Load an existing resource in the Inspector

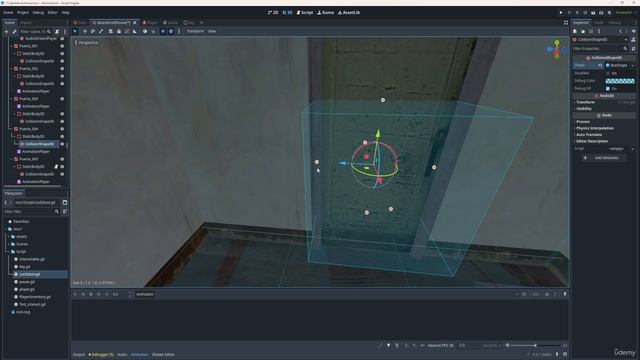click(583, 31)
